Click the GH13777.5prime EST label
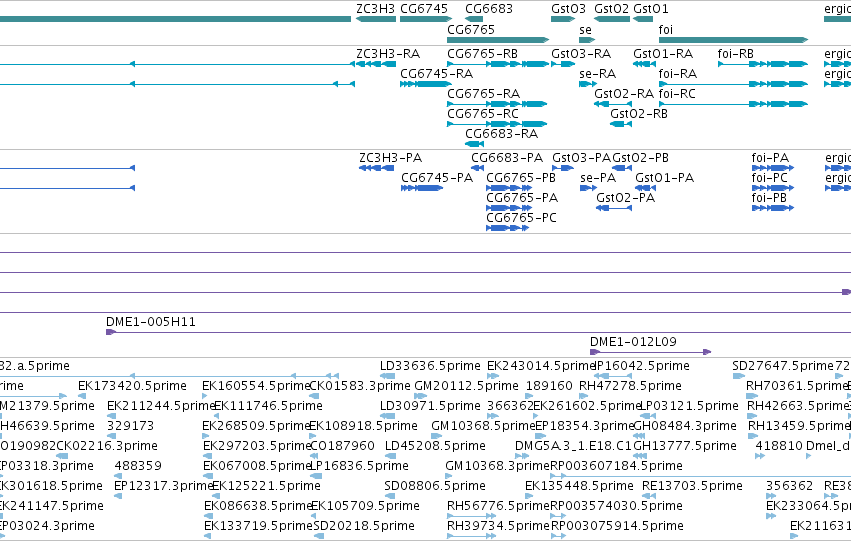Image resolution: width=851 pixels, height=541 pixels. tap(685, 447)
